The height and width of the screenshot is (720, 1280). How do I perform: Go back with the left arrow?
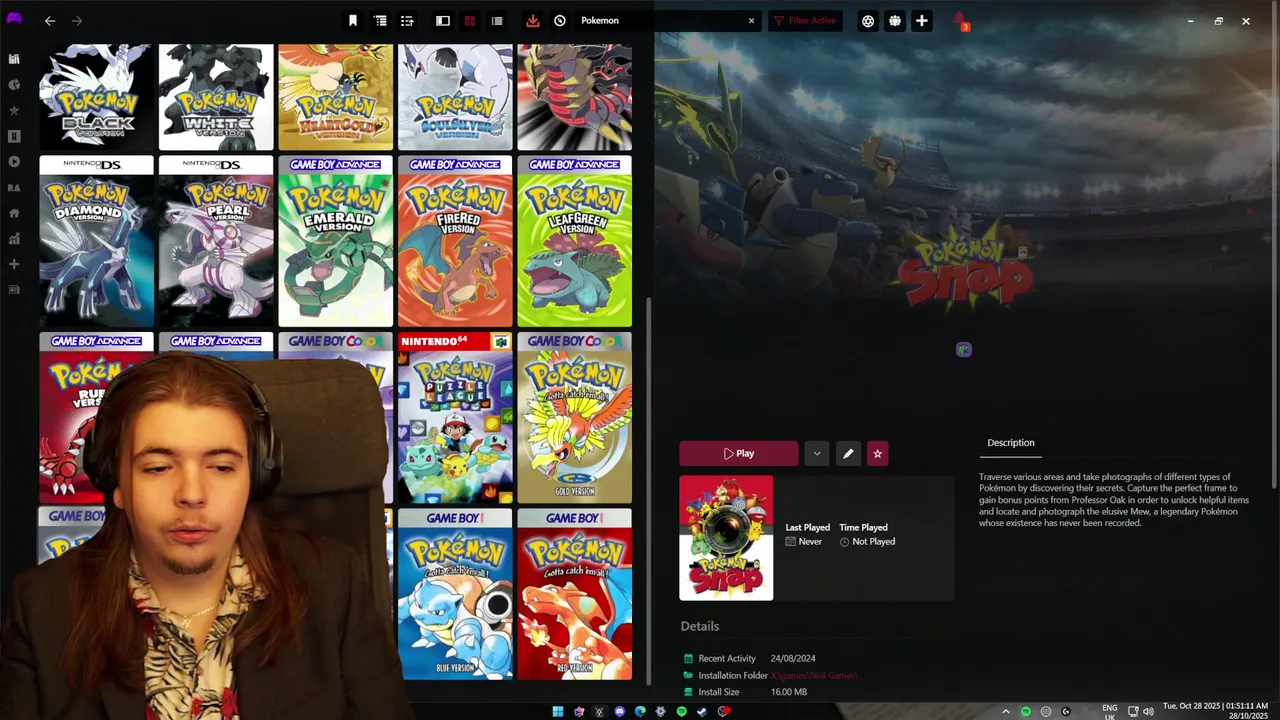50,21
